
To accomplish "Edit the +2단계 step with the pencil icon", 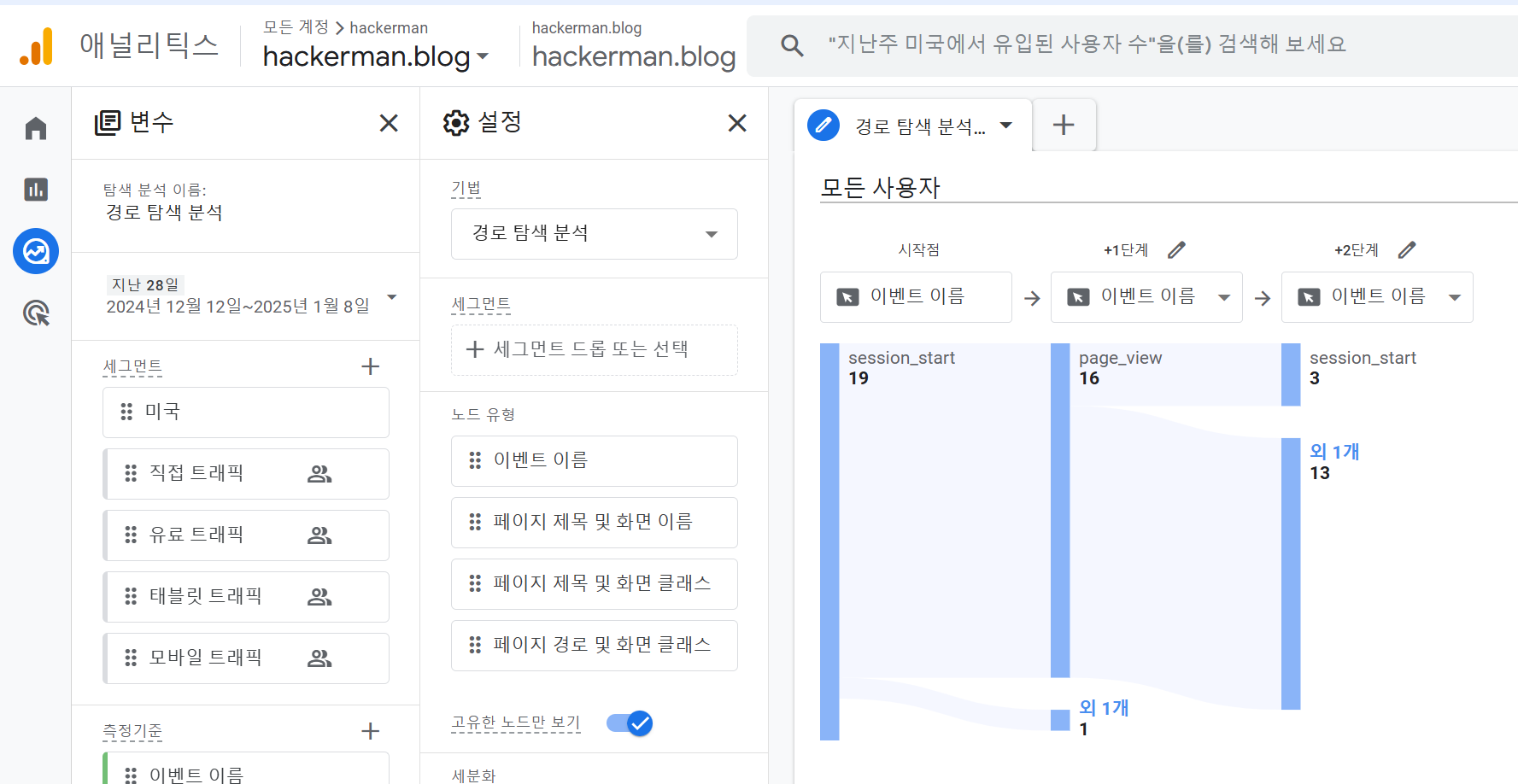I will (1407, 250).
